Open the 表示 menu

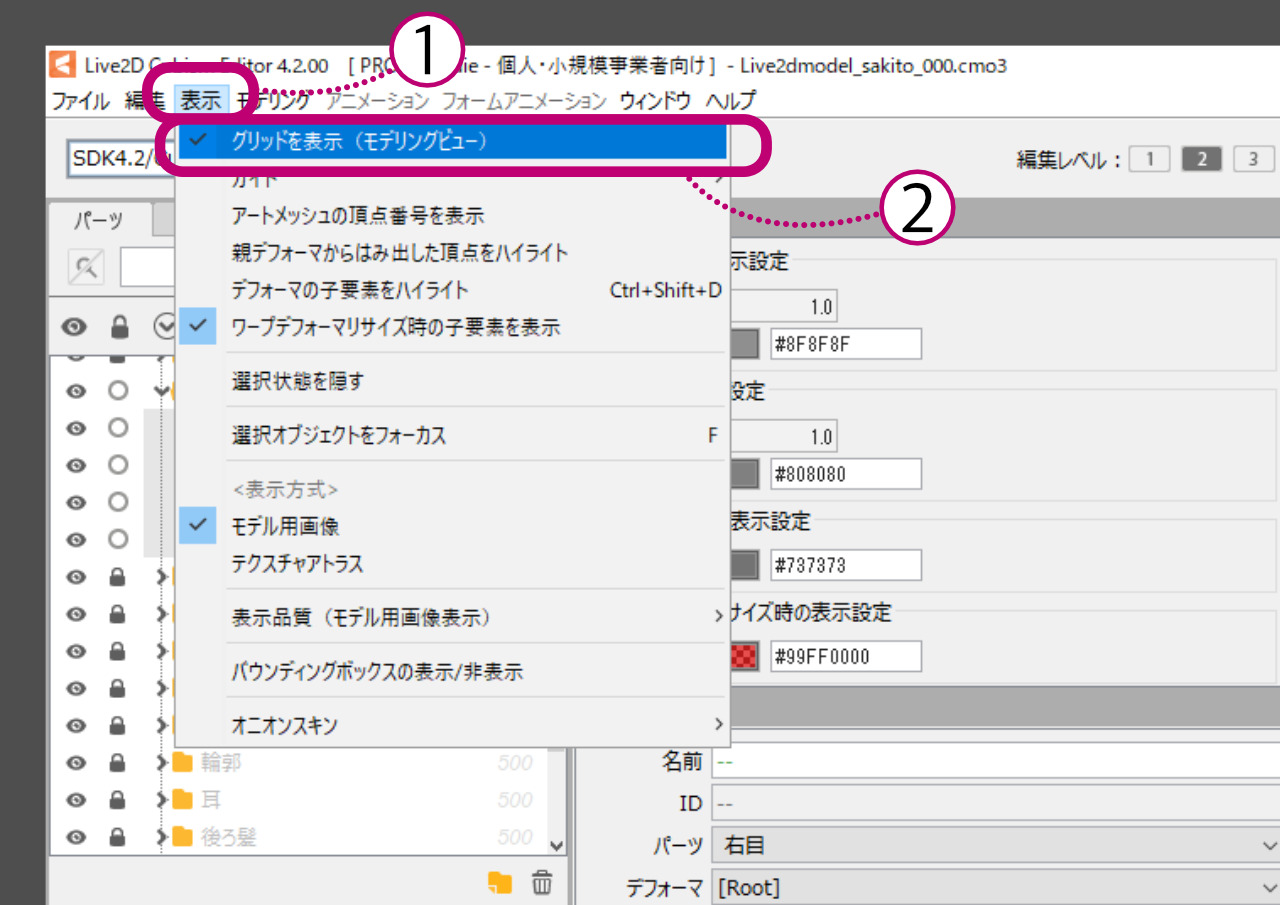click(201, 101)
